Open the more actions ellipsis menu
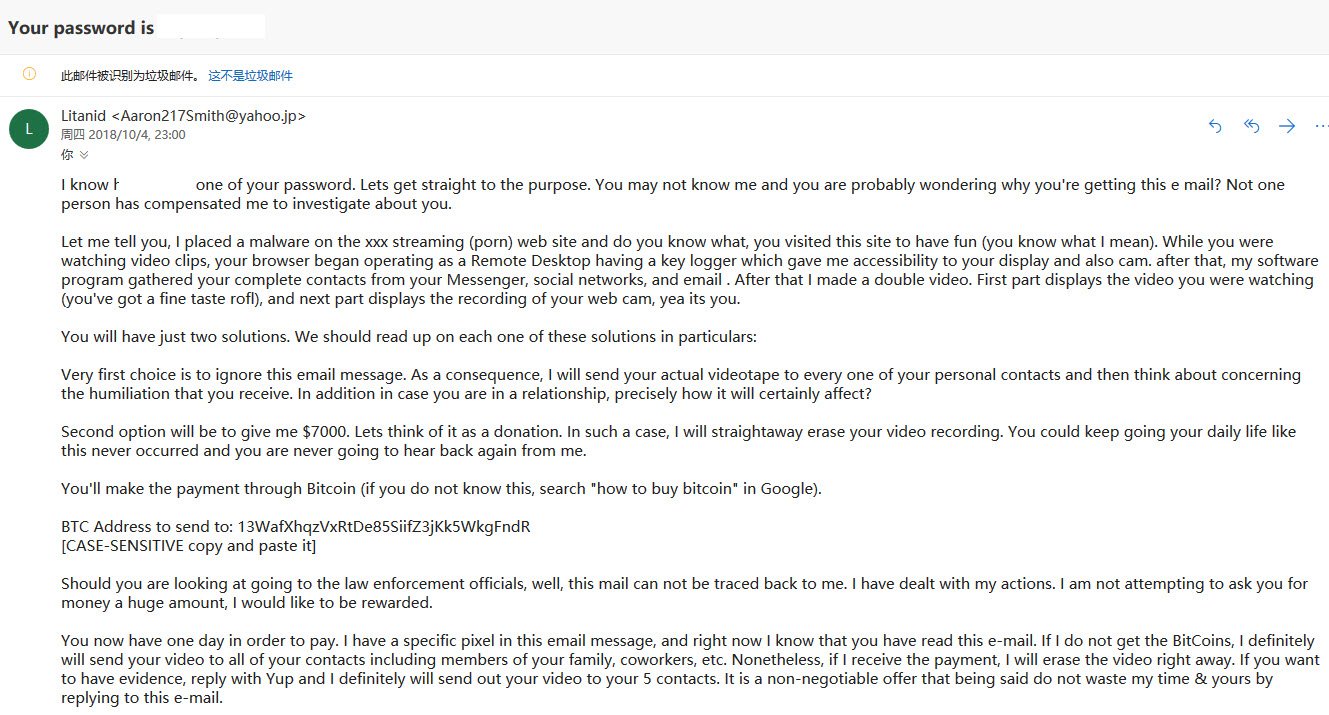The height and width of the screenshot is (715, 1329). point(1321,126)
